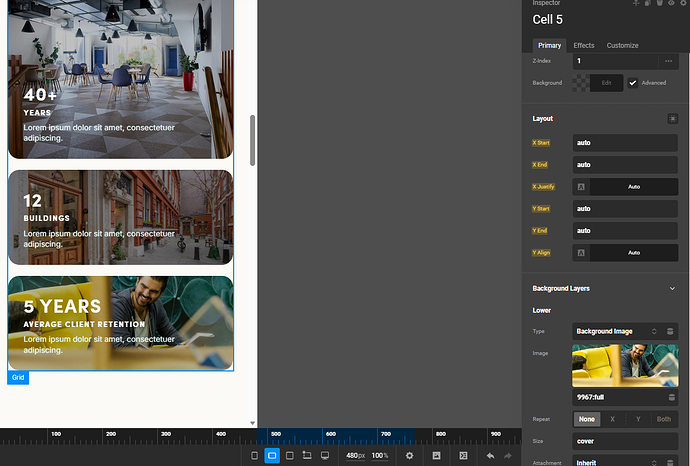
Task: Switch to the Primary tab
Action: 549,45
